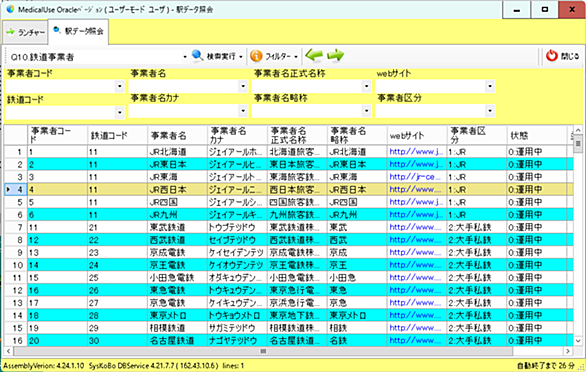Select 四国旅客鉄 formal name cell
The width and height of the screenshot is (586, 372).
point(297,202)
